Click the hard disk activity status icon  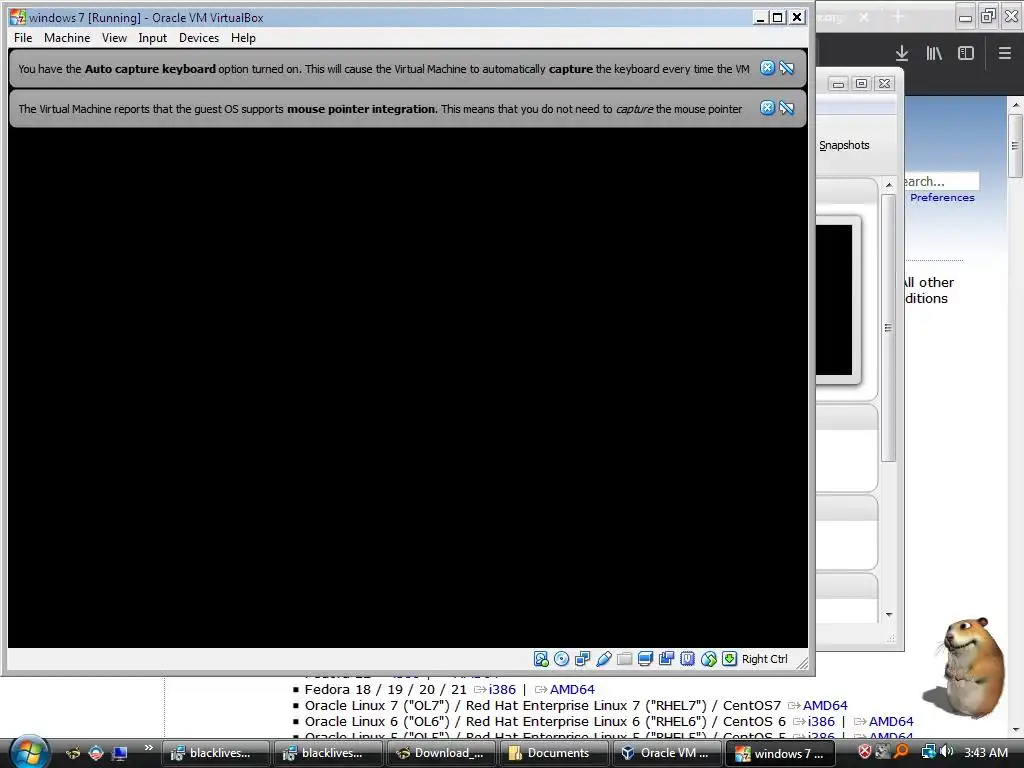(541, 659)
